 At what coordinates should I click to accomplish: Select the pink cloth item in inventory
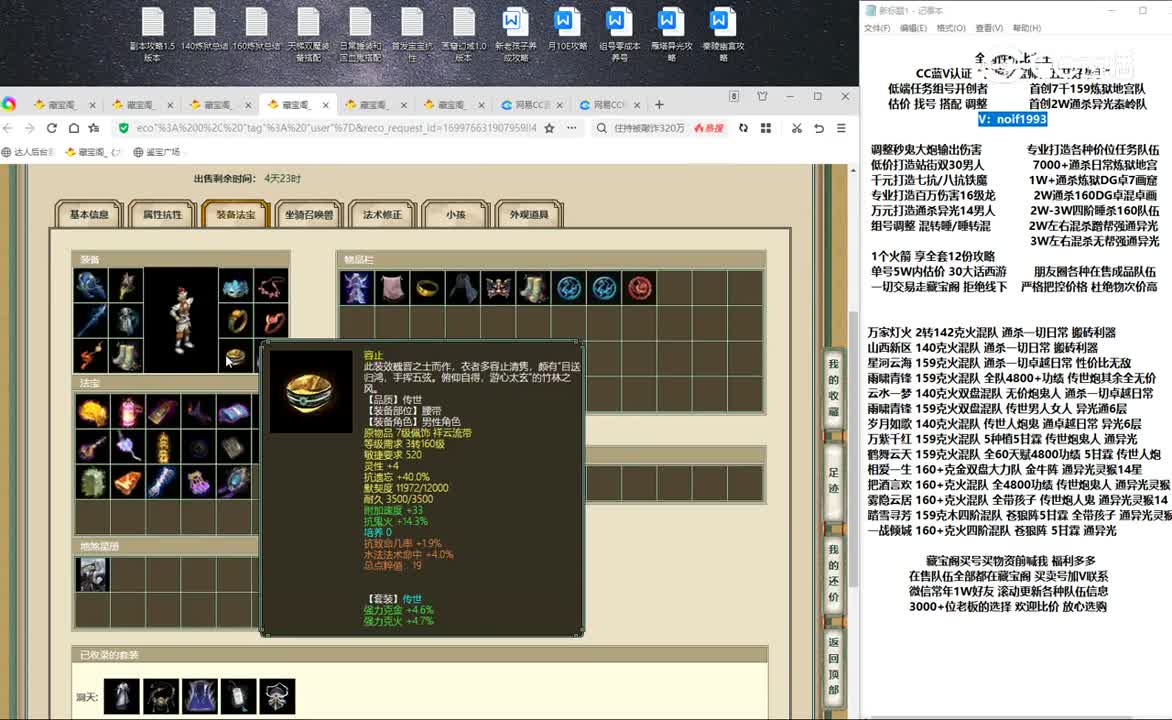[x=392, y=288]
